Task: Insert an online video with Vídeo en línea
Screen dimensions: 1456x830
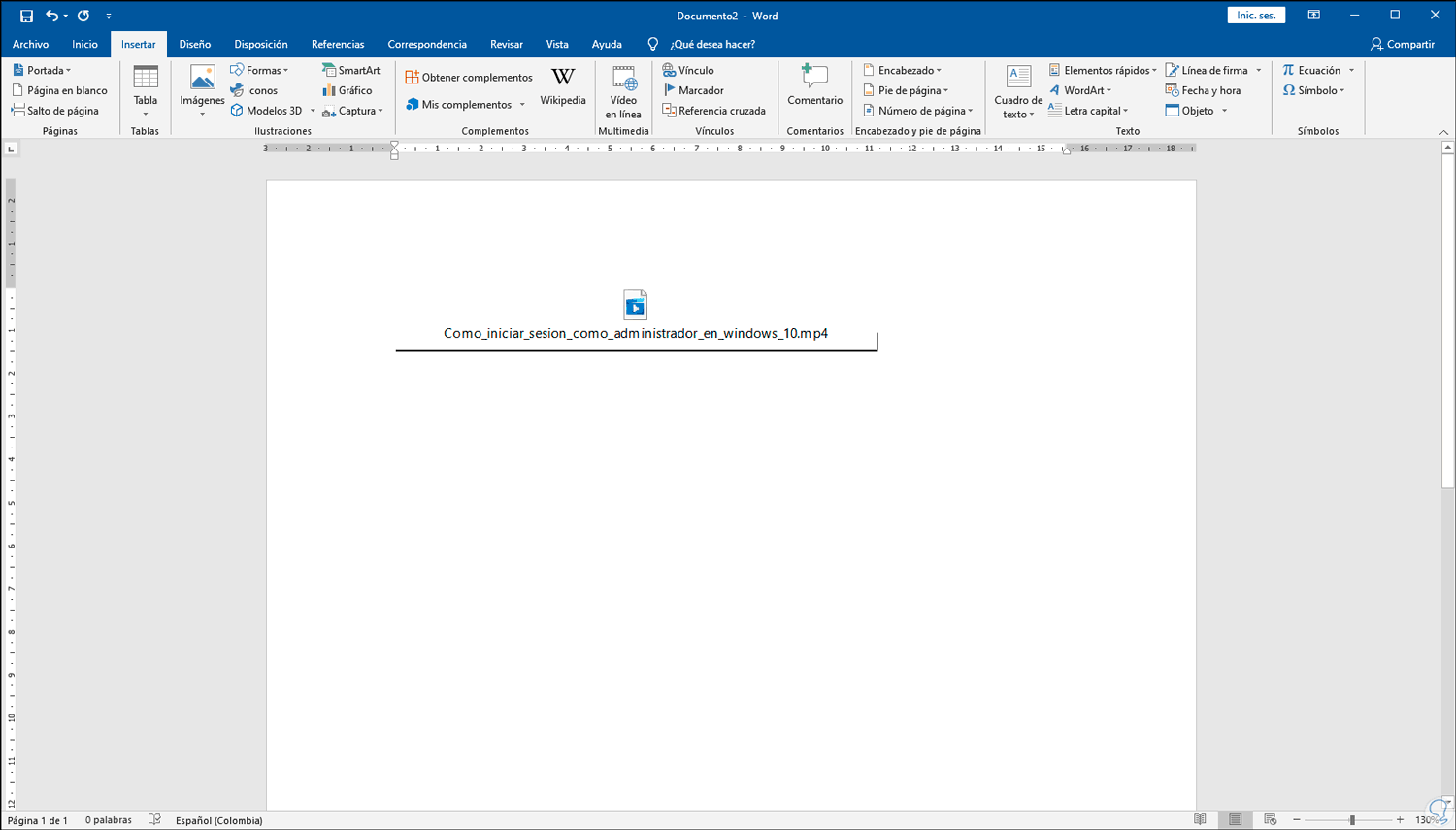Action: tap(623, 91)
